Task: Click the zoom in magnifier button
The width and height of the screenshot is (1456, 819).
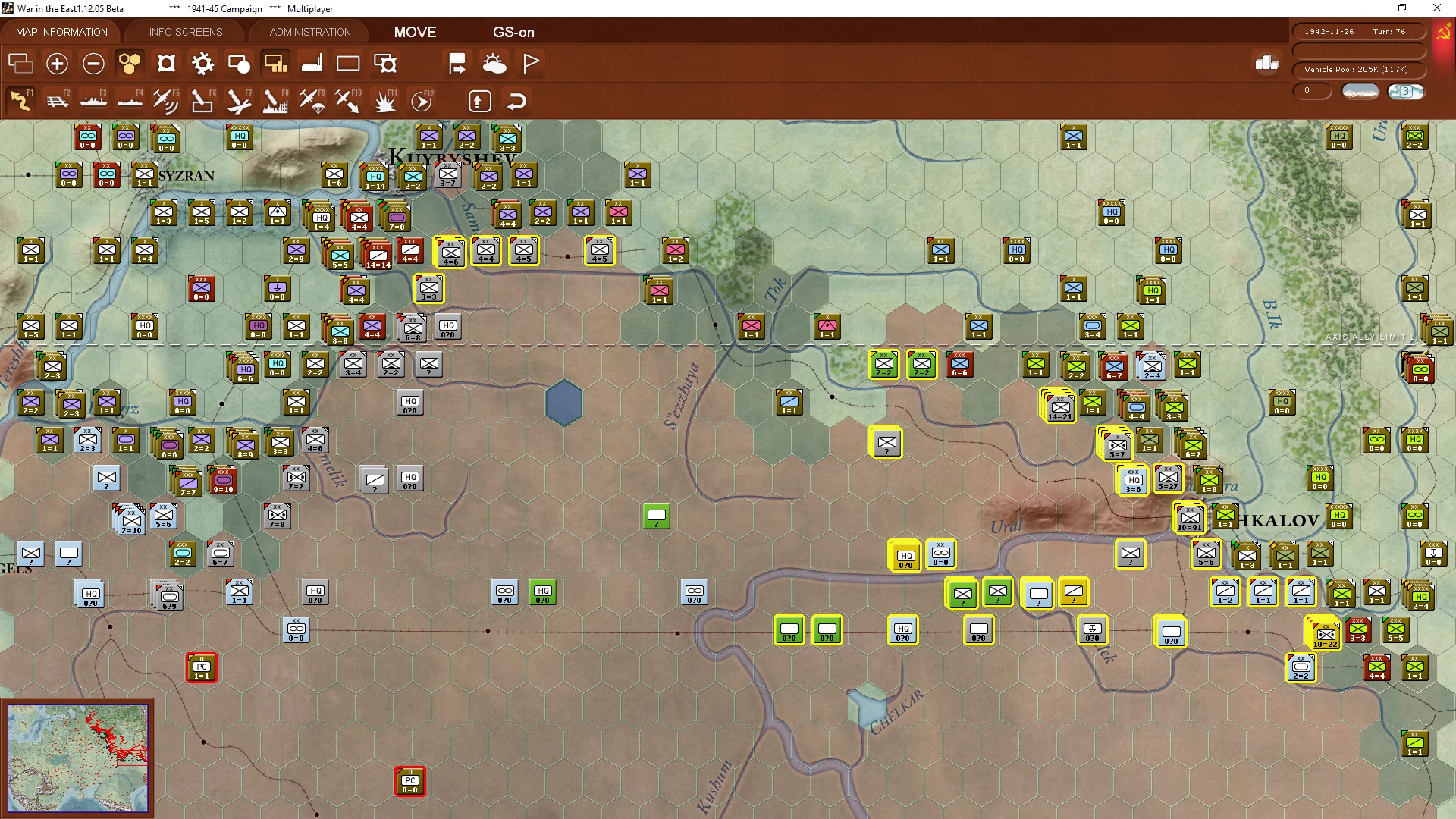Action: pyautogui.click(x=57, y=64)
